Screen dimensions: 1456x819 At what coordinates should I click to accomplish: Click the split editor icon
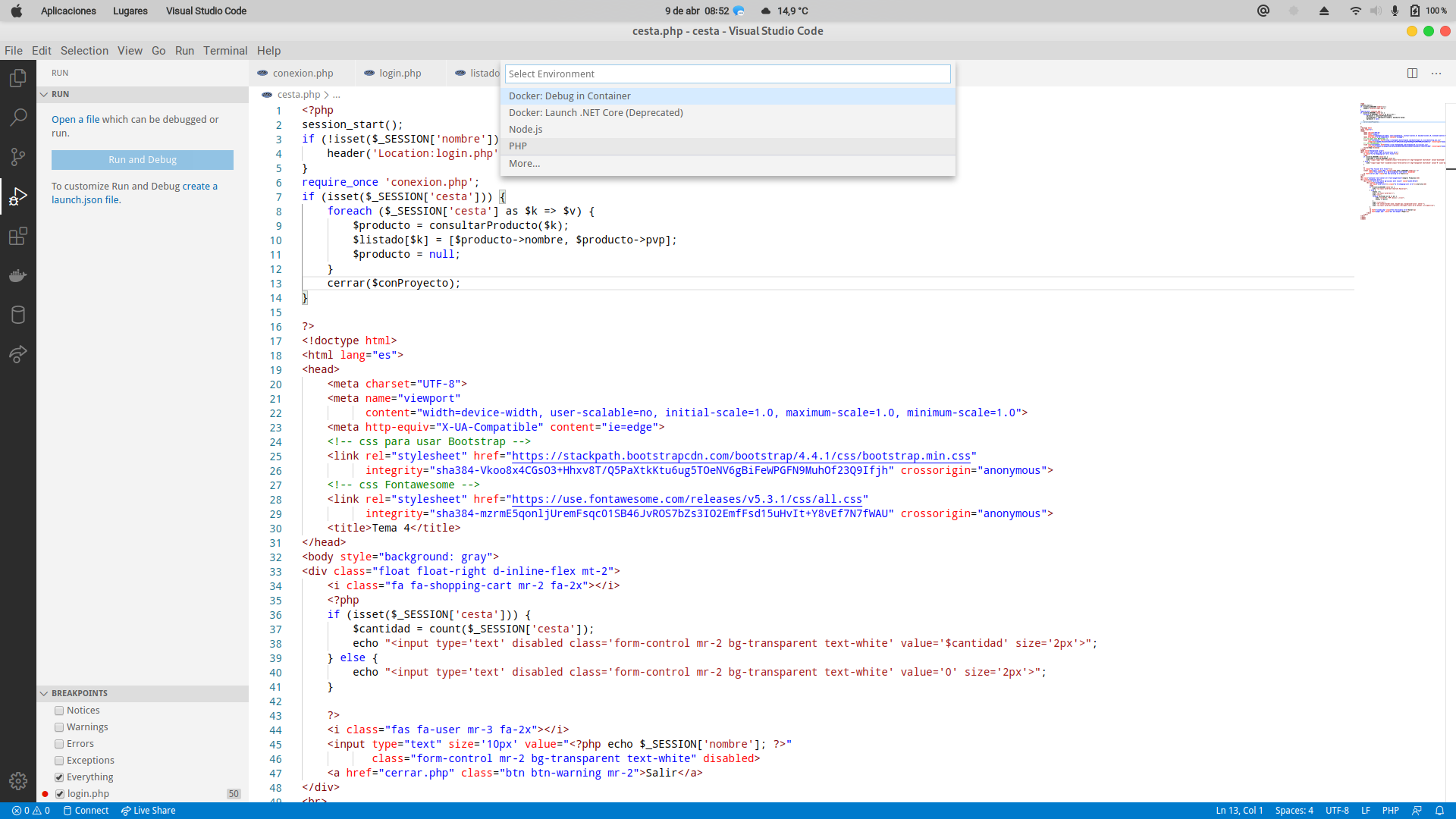coord(1412,74)
